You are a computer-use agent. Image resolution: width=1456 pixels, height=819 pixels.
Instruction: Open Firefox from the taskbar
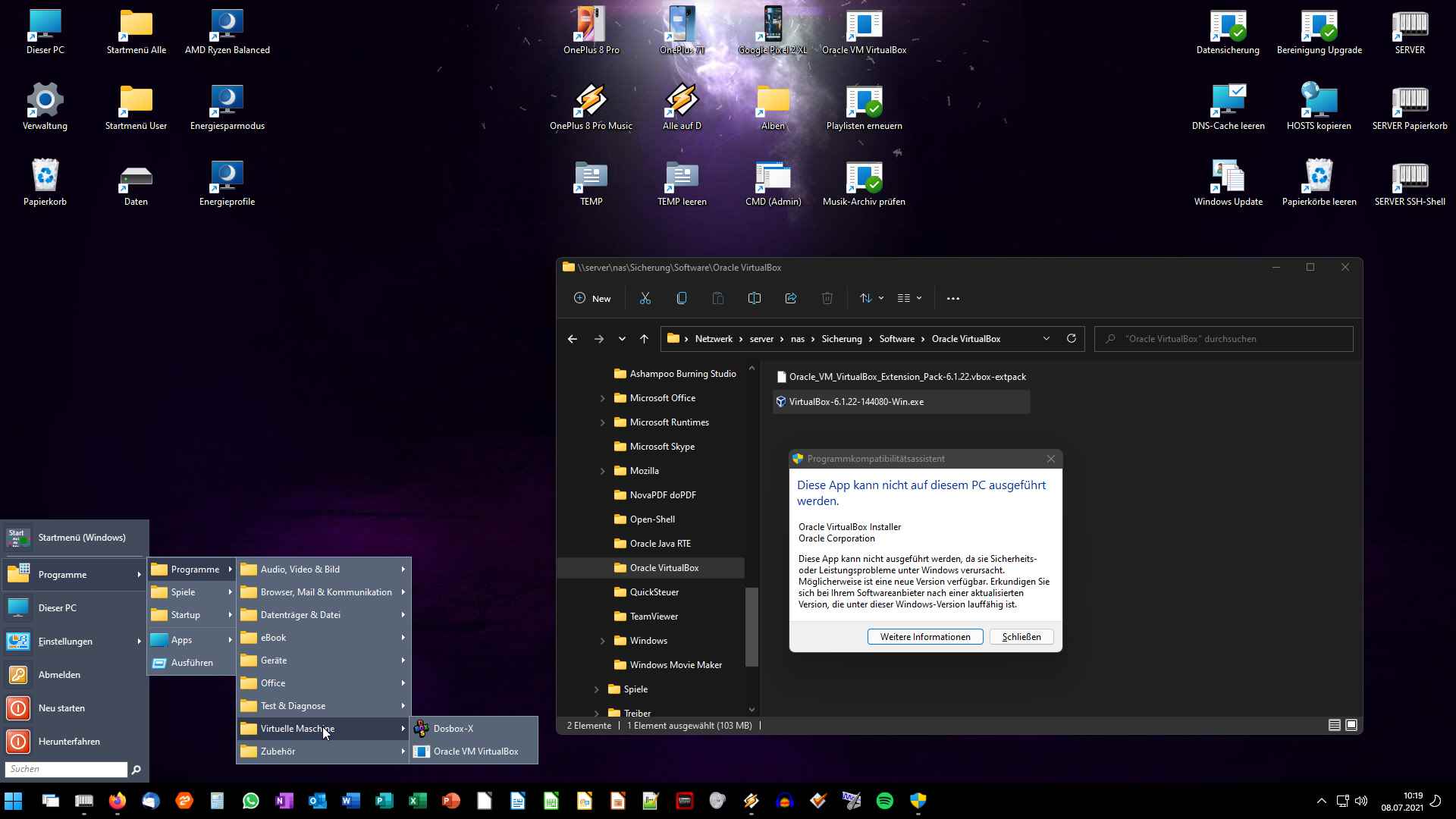(x=118, y=801)
